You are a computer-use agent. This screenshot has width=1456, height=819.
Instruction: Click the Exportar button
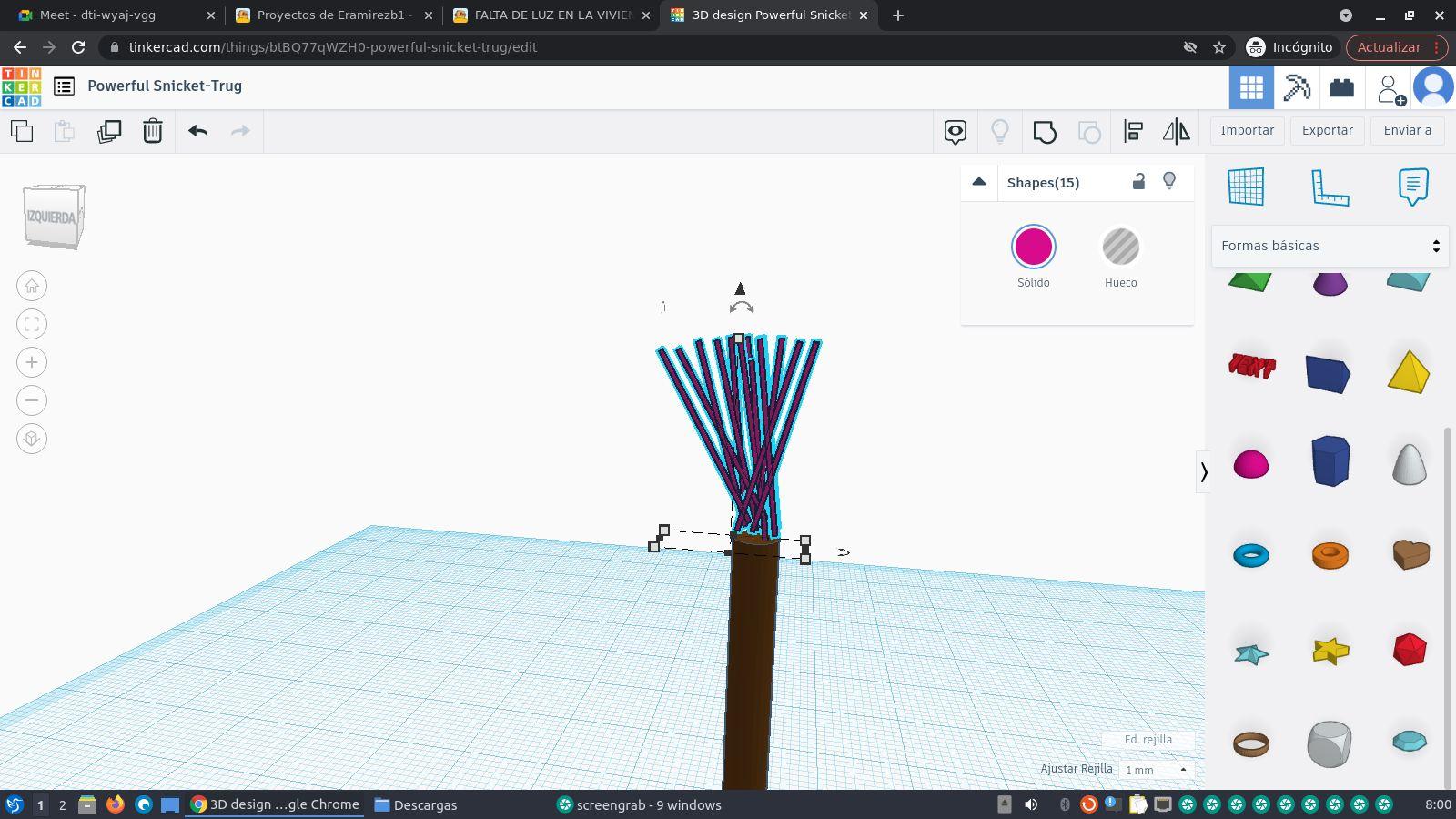click(x=1328, y=131)
